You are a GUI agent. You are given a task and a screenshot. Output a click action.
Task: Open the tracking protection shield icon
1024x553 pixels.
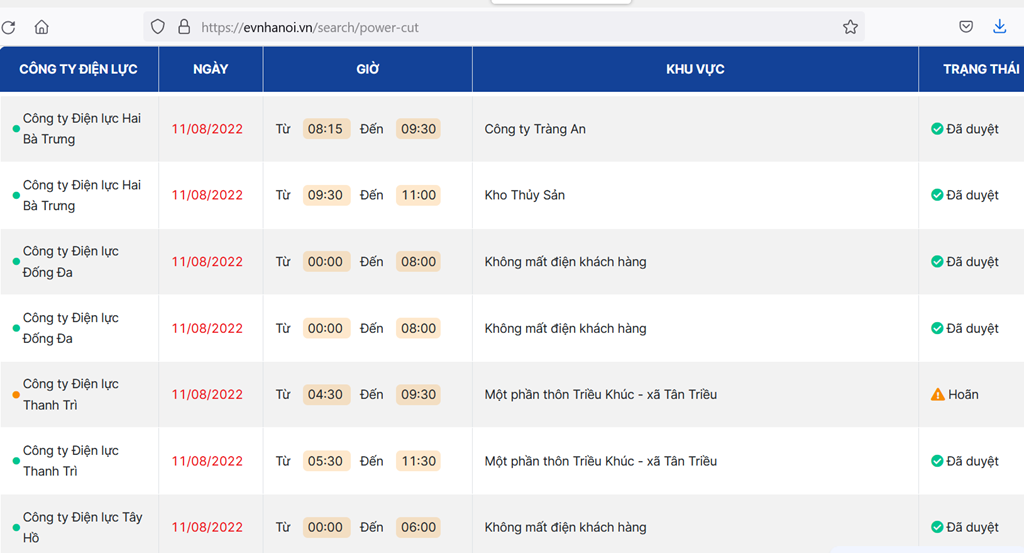click(x=157, y=27)
